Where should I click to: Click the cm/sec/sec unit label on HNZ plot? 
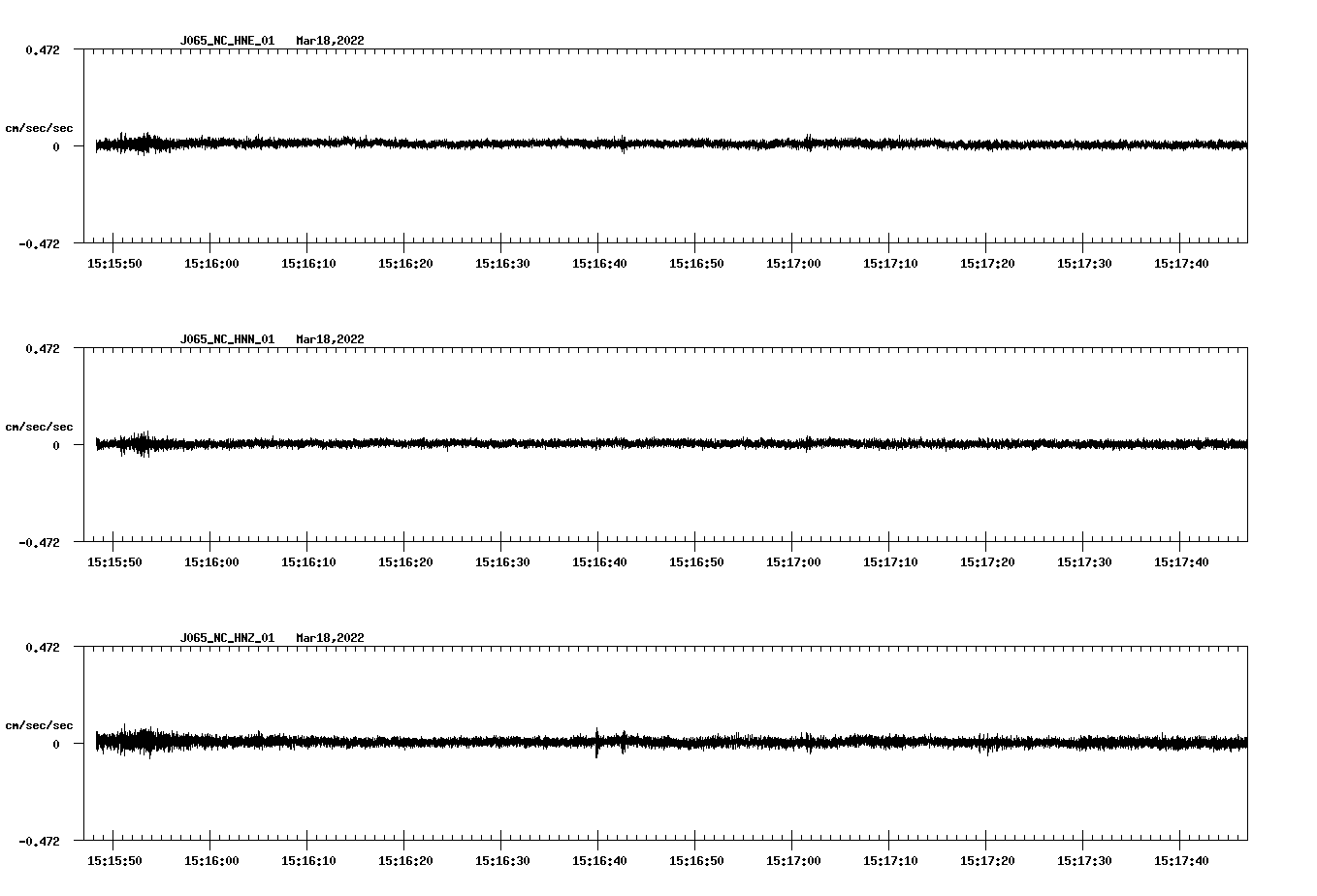[39, 725]
